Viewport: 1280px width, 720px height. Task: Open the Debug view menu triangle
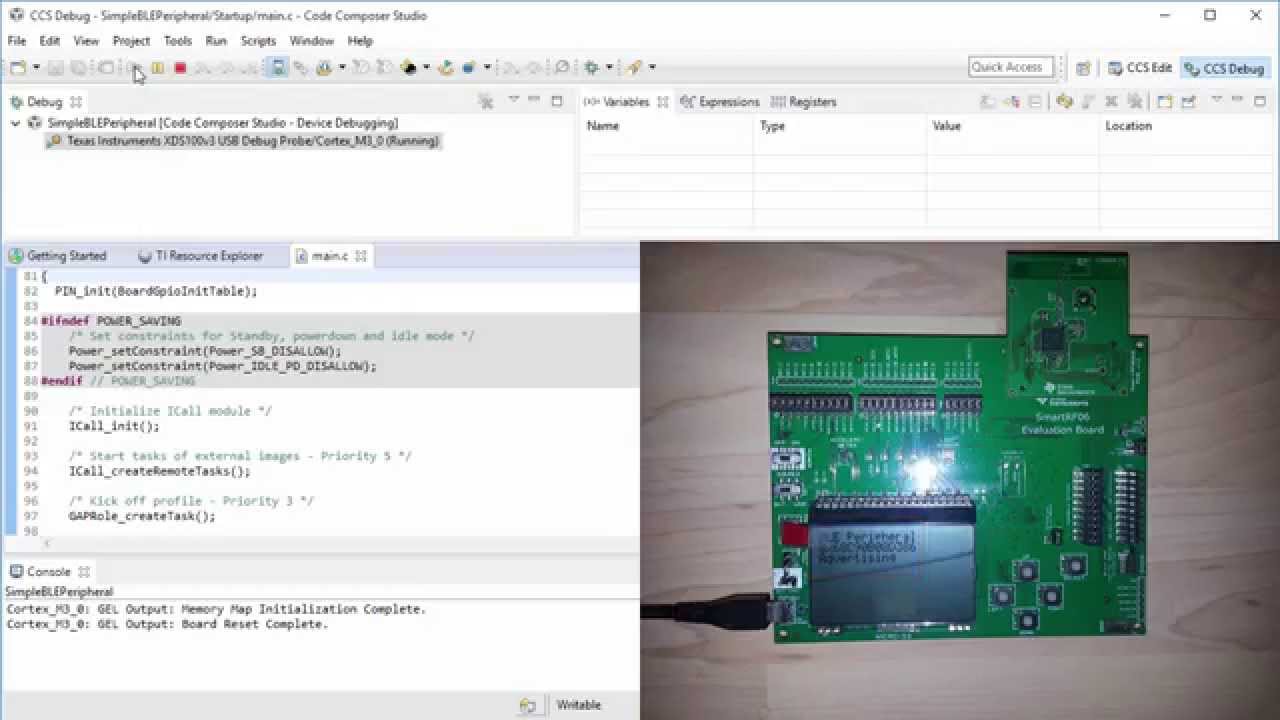pos(513,100)
